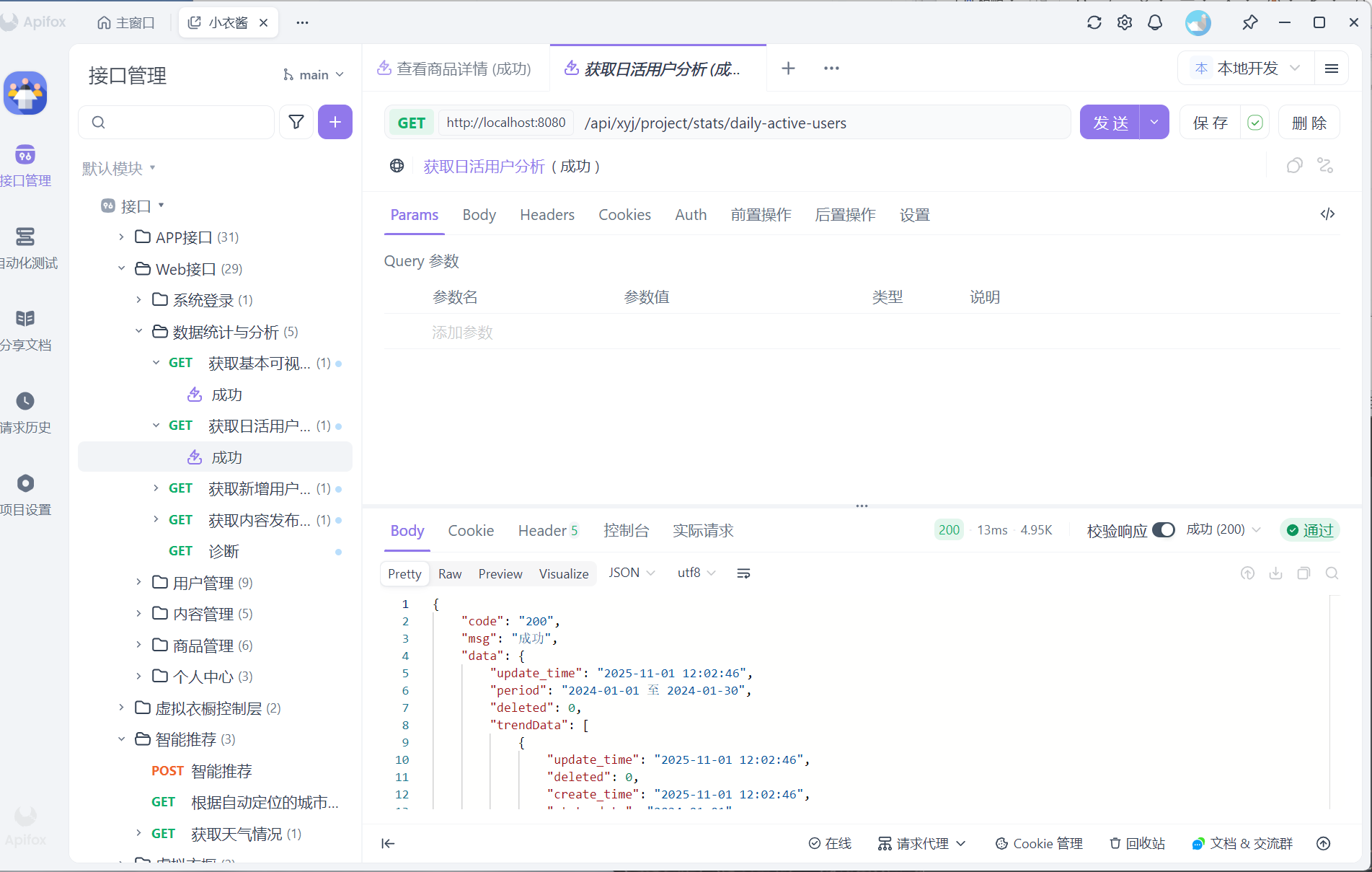
Task: Open the 前置操作 tab
Action: click(761, 215)
